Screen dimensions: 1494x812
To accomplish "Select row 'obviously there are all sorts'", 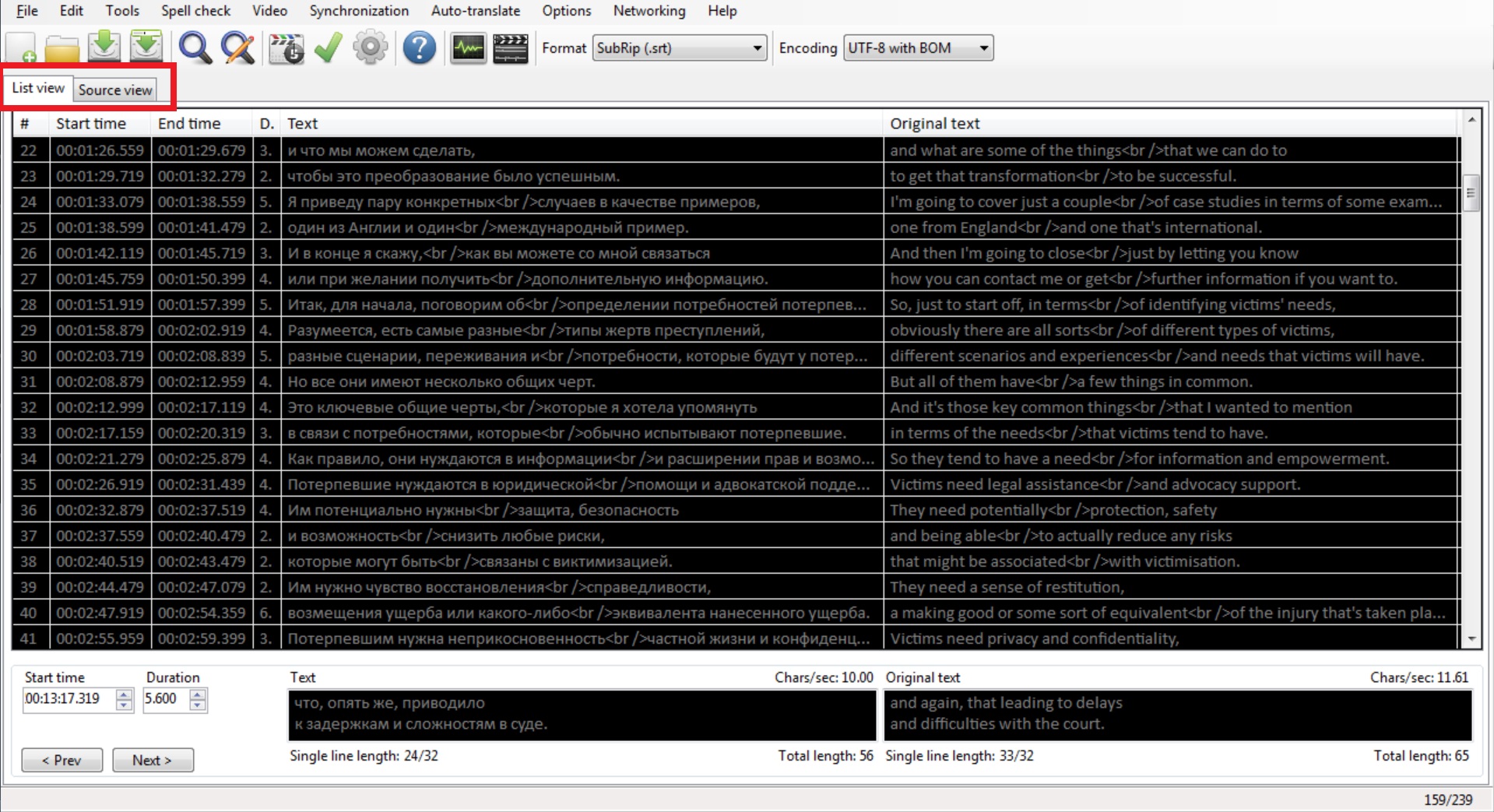I will coord(736,330).
